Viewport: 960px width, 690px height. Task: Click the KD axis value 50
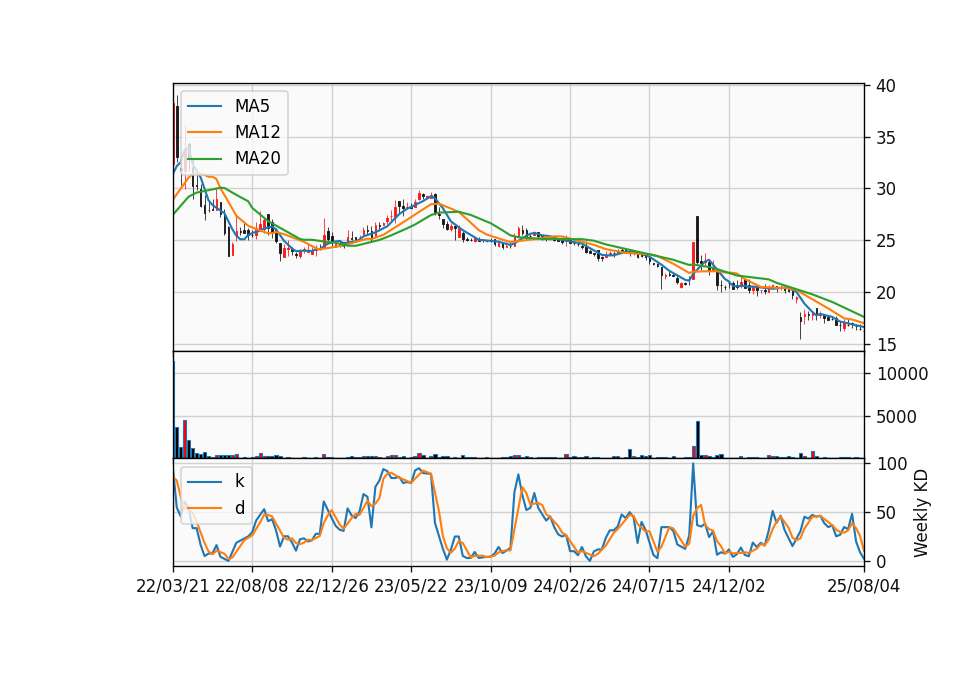coord(886,512)
